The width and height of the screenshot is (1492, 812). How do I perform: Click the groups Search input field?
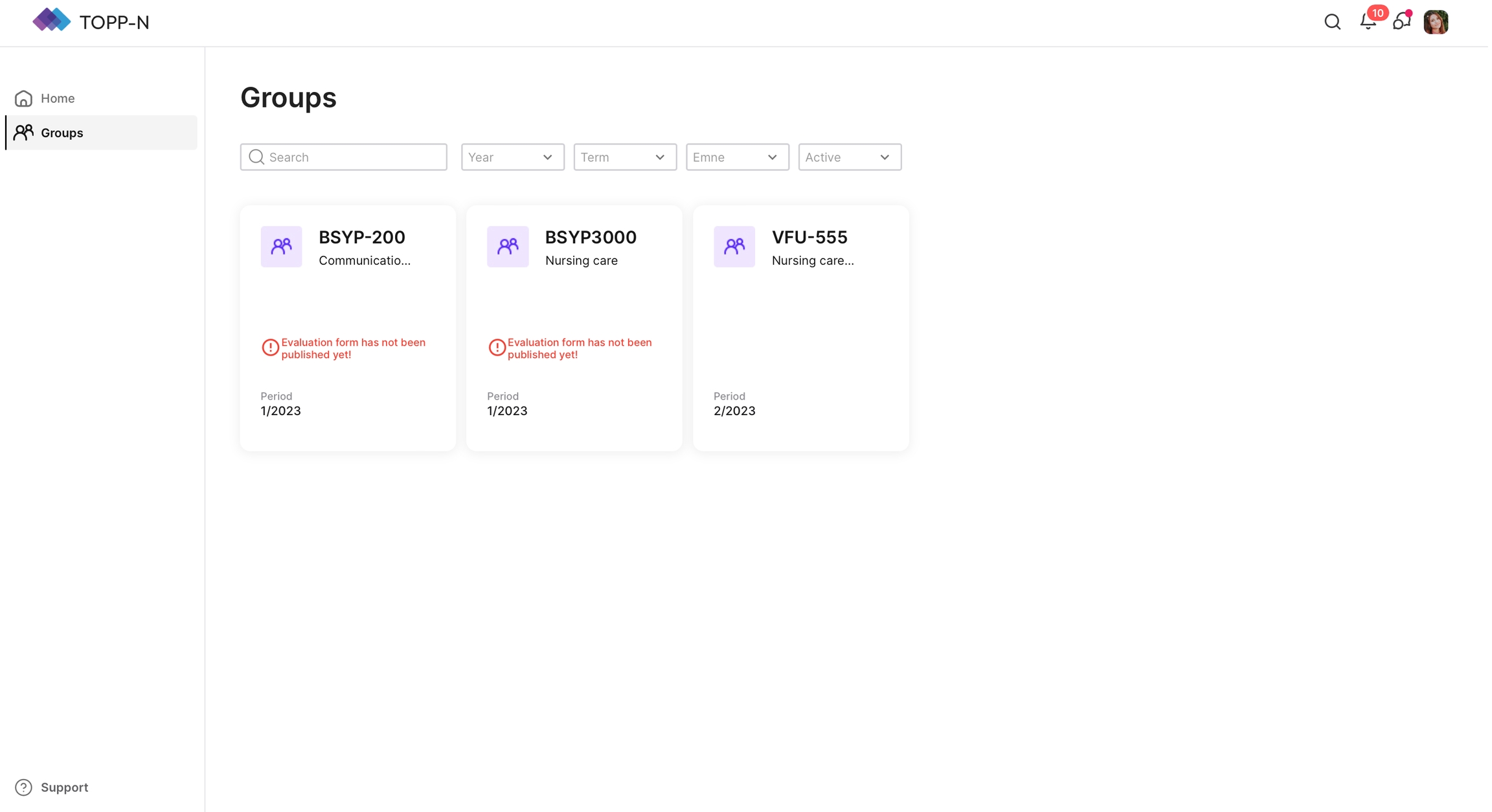pos(353,157)
